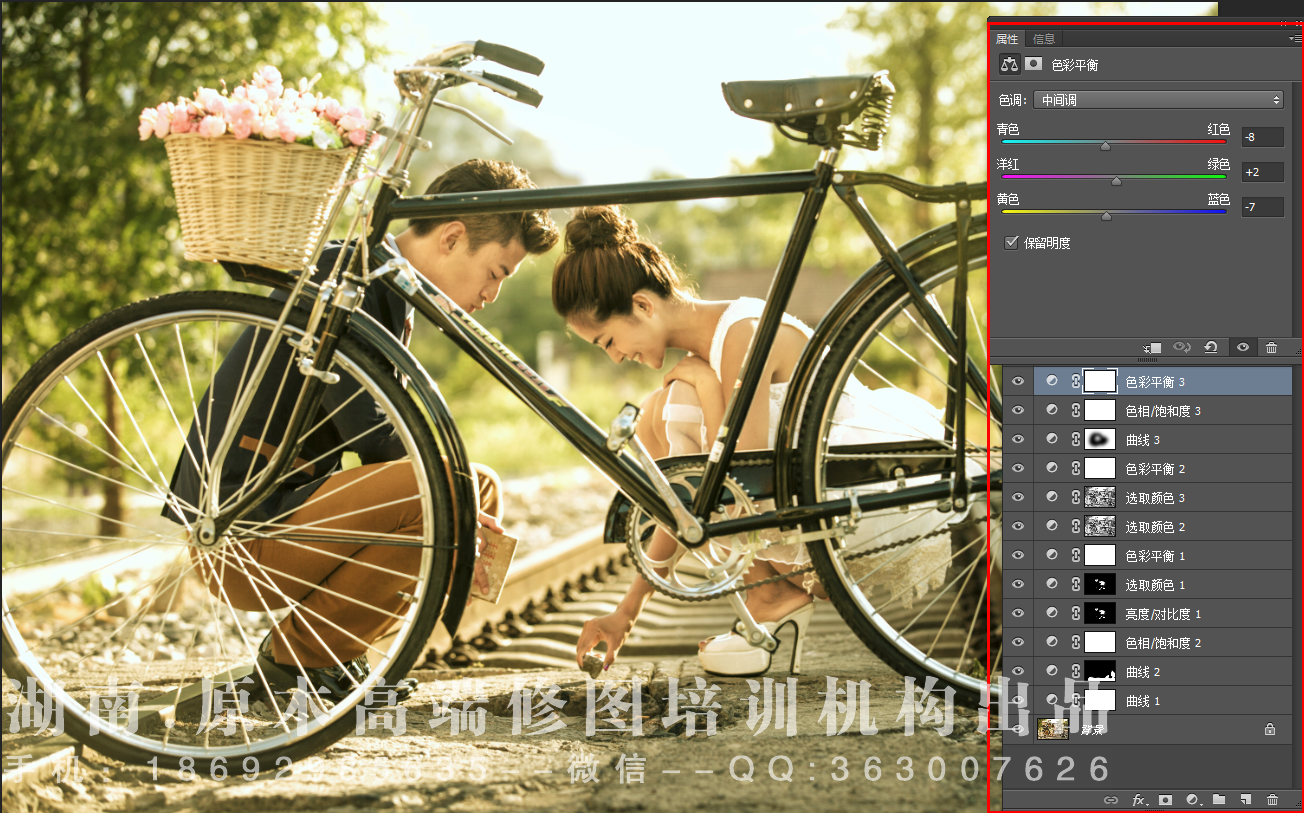Create a new layer with page icon
Image resolution: width=1304 pixels, height=813 pixels.
click(1245, 800)
